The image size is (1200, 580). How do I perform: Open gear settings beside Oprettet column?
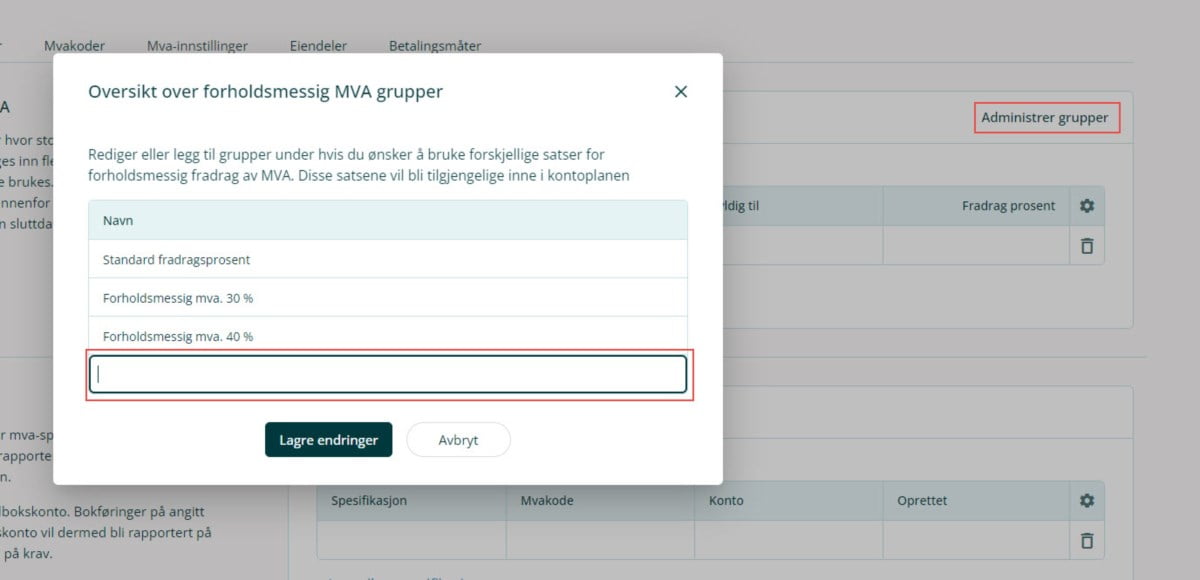click(x=1087, y=501)
